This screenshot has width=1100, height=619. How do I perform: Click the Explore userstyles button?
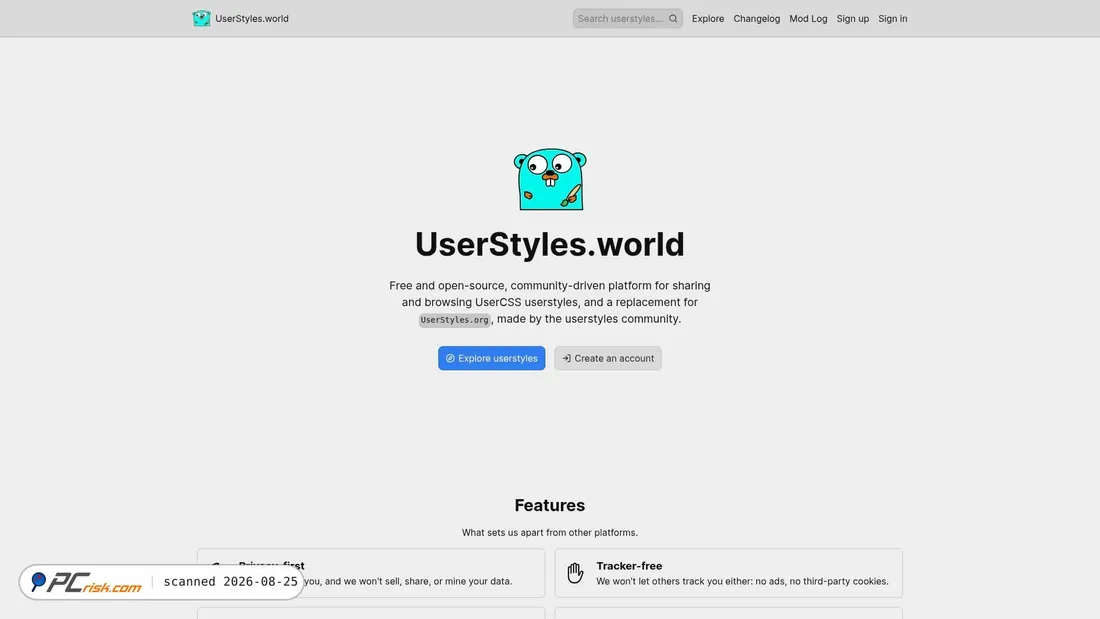[491, 358]
